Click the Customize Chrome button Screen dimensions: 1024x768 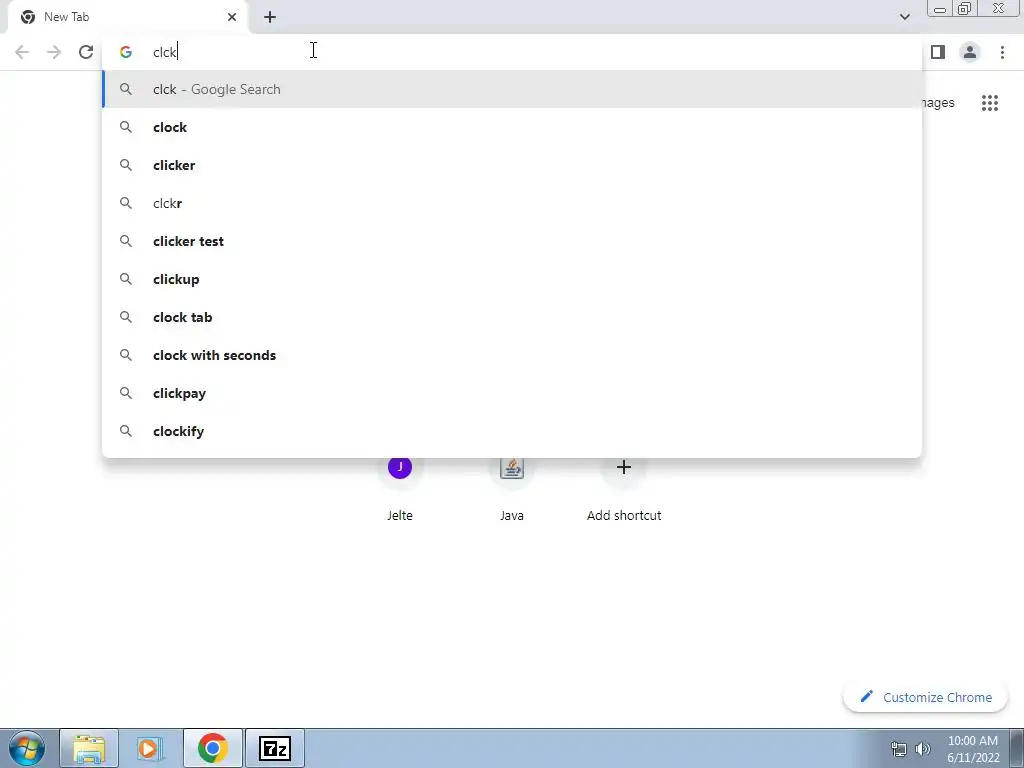[x=925, y=697]
